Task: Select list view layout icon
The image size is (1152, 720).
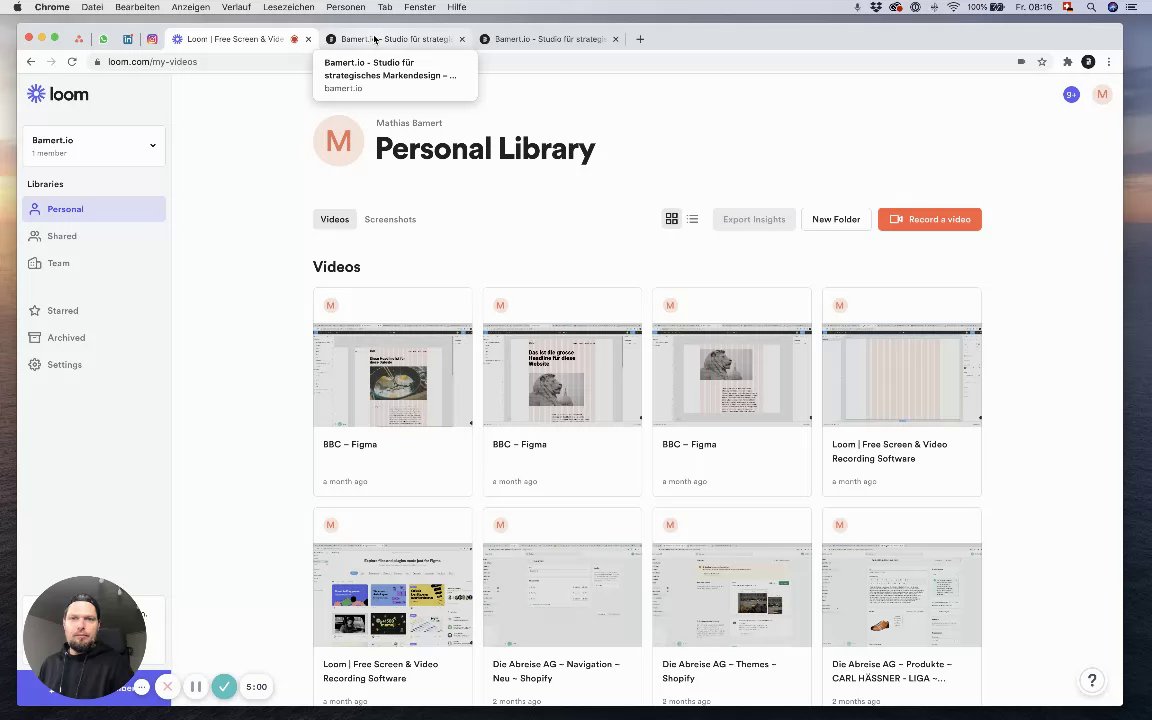Action: coord(693,219)
